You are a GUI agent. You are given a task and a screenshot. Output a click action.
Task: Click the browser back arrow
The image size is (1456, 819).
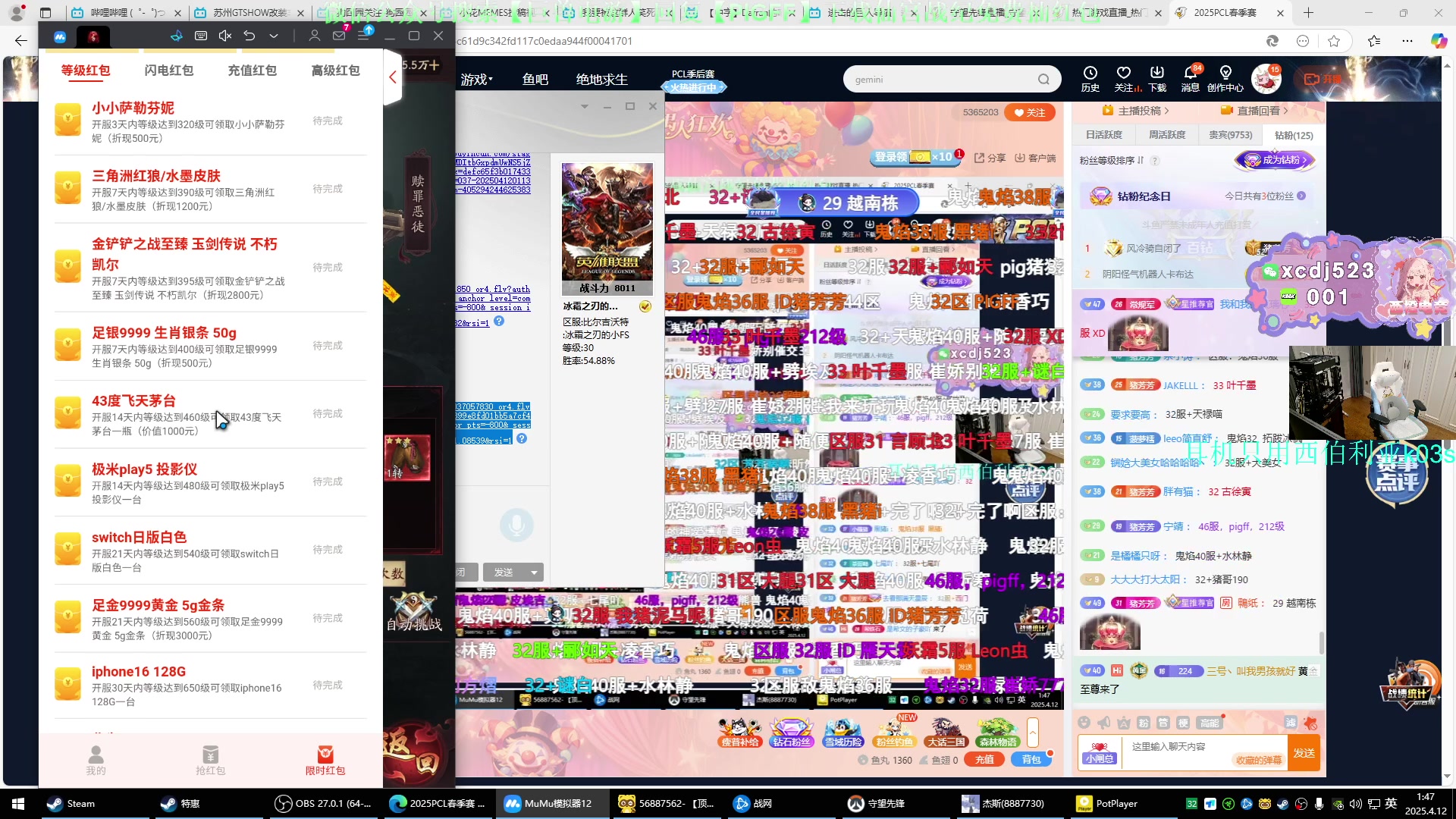(20, 41)
